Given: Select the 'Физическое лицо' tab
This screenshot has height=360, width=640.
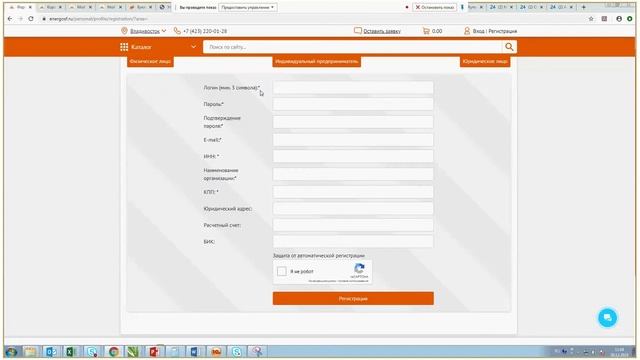Looking at the screenshot, I should [x=150, y=61].
